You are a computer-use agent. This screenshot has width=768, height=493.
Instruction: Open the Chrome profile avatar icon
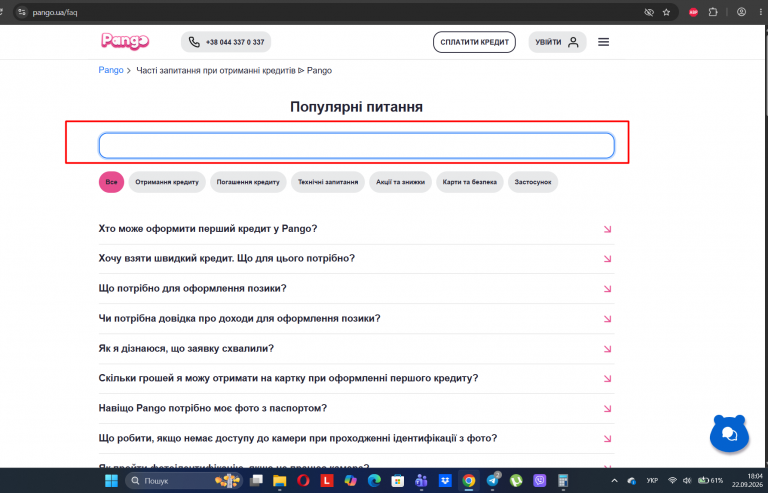[x=742, y=12]
